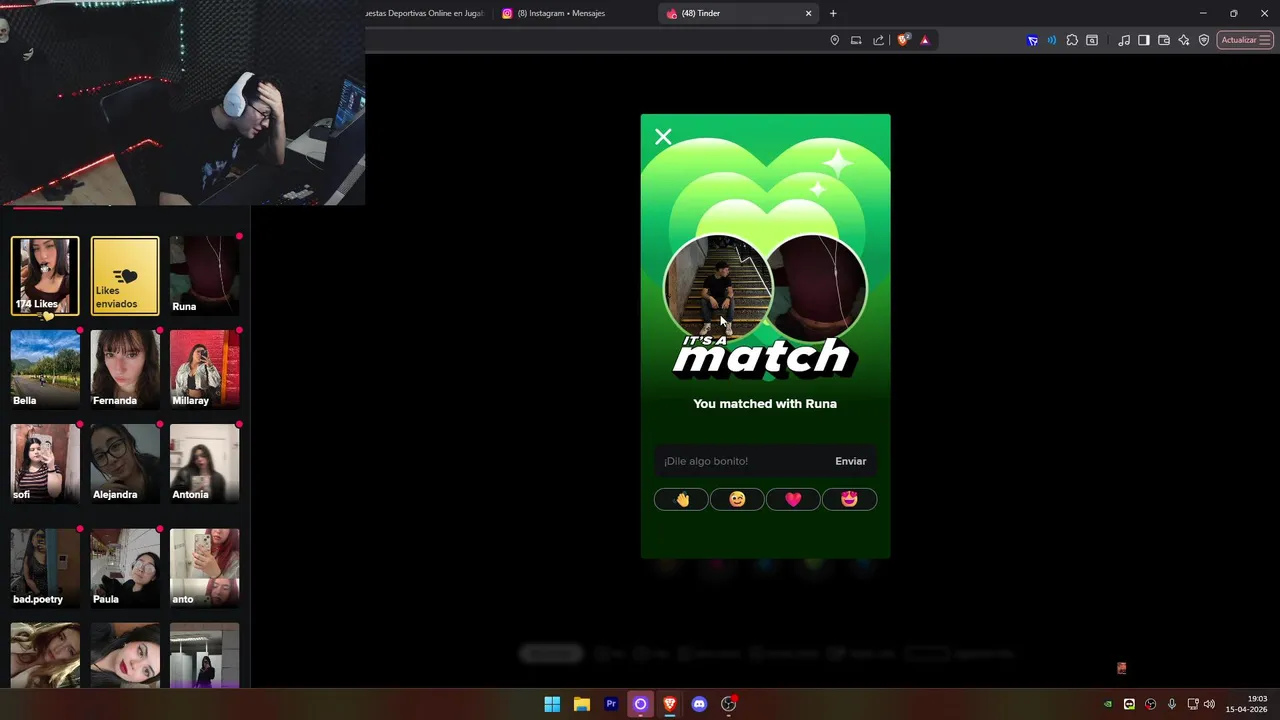
Task: Open the match with Bella
Action: (45, 370)
